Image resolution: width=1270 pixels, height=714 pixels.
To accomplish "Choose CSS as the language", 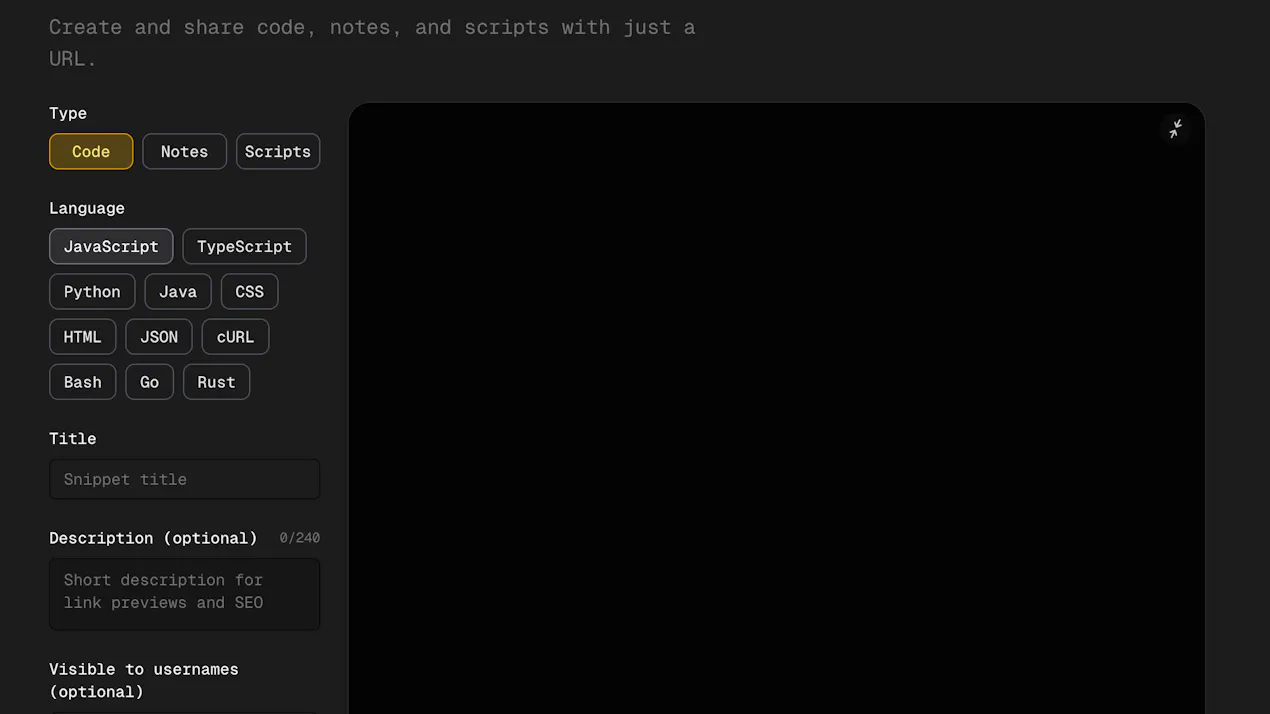I will [x=250, y=292].
